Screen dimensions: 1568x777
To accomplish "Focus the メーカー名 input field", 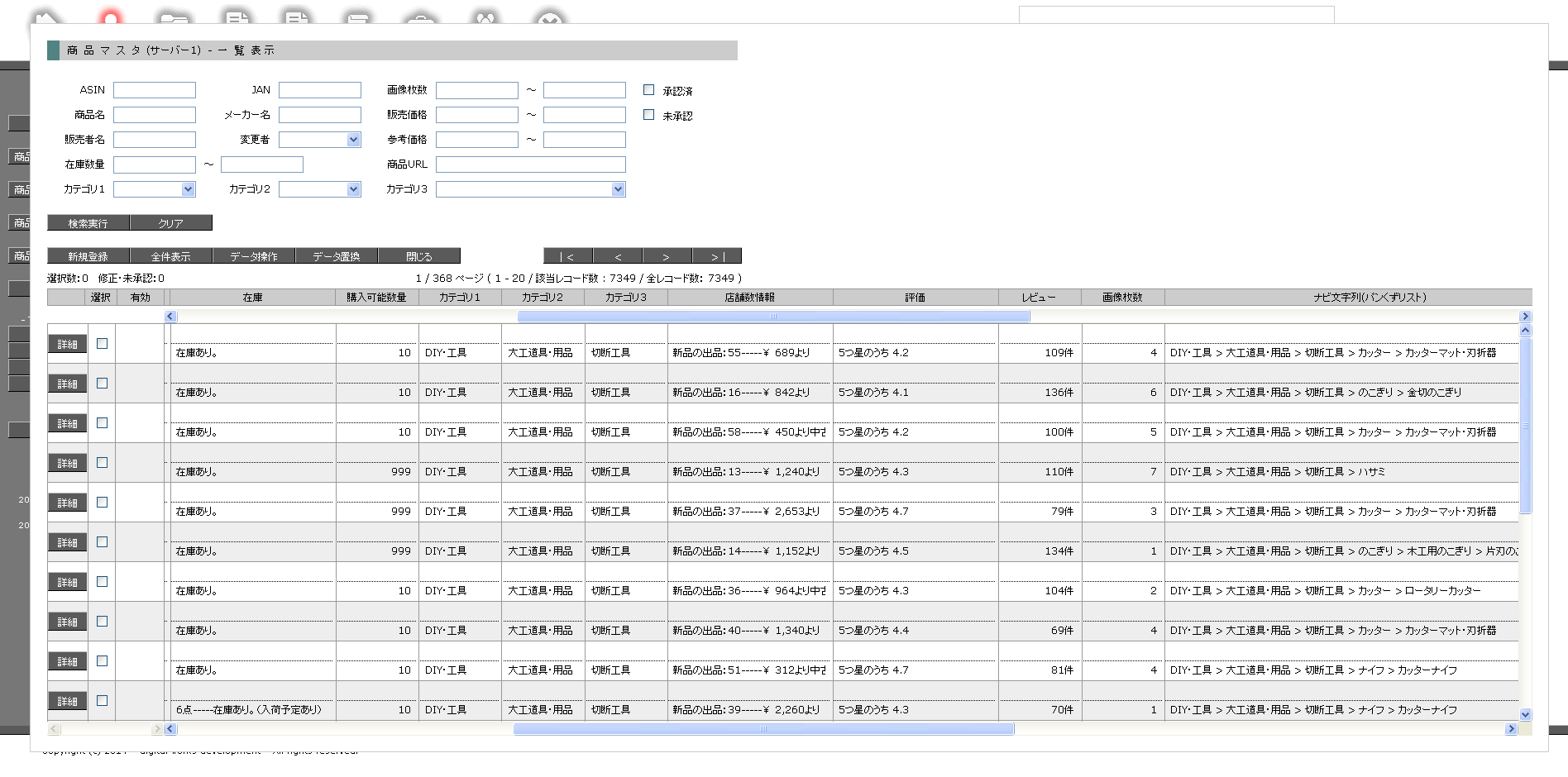I will pos(320,115).
